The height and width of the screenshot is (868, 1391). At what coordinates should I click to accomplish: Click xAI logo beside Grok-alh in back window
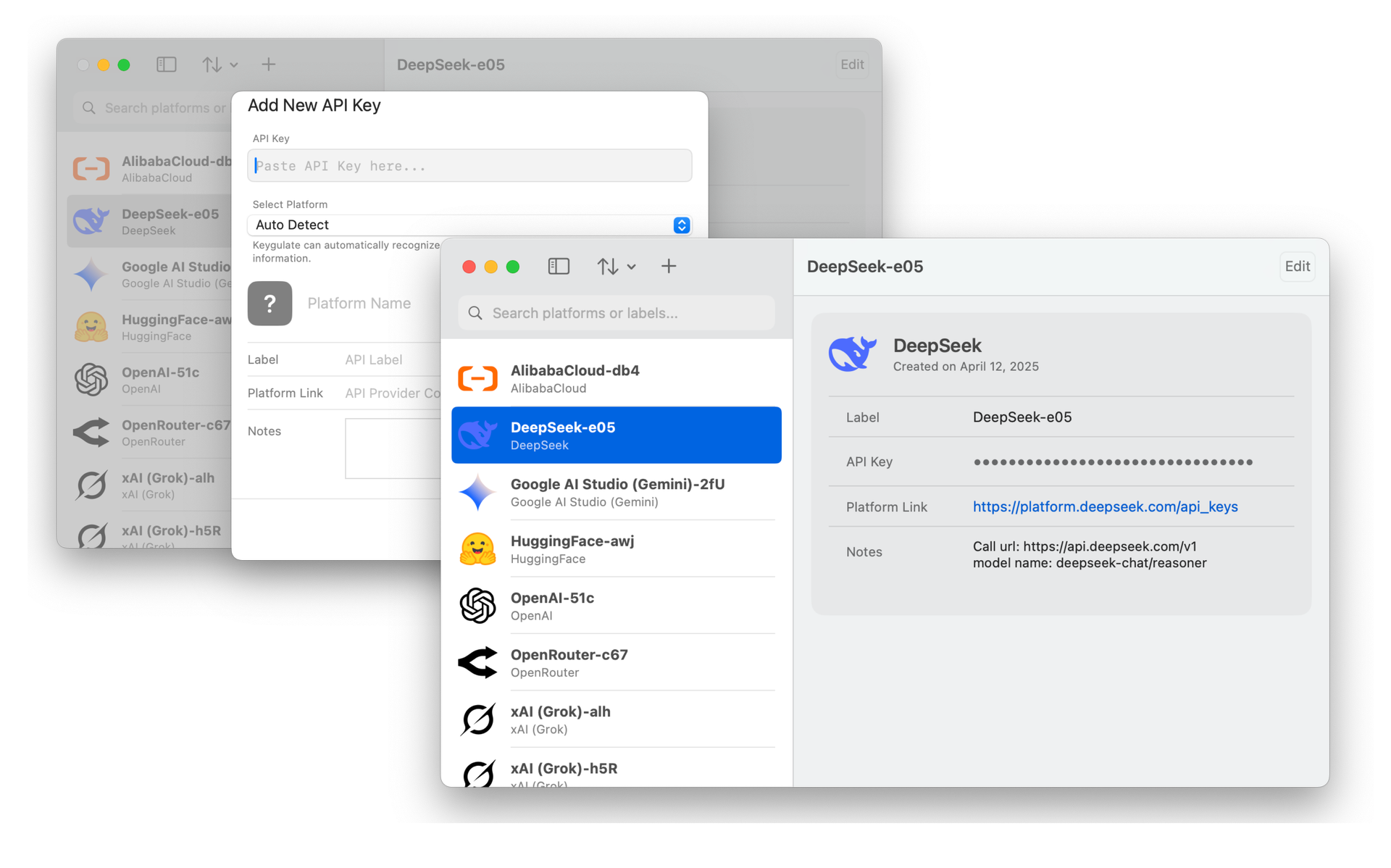click(91, 485)
